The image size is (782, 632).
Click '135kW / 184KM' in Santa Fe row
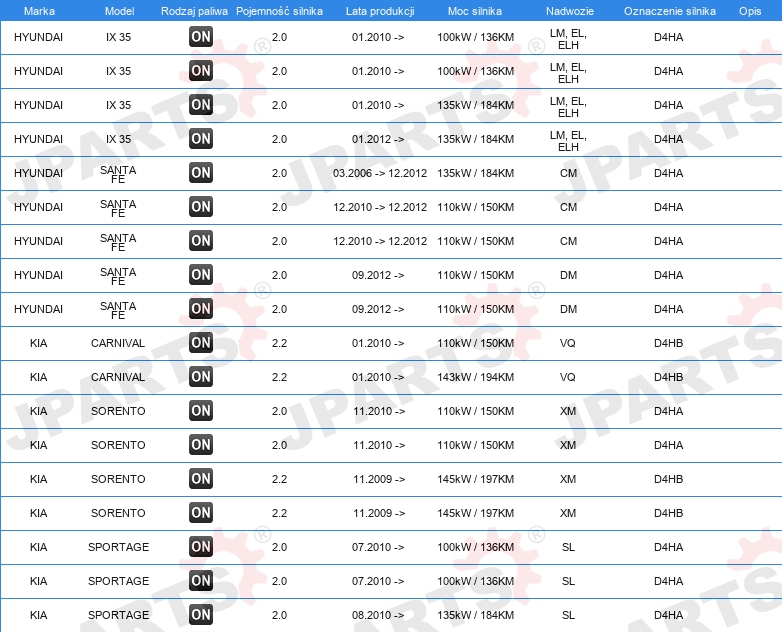pos(475,173)
